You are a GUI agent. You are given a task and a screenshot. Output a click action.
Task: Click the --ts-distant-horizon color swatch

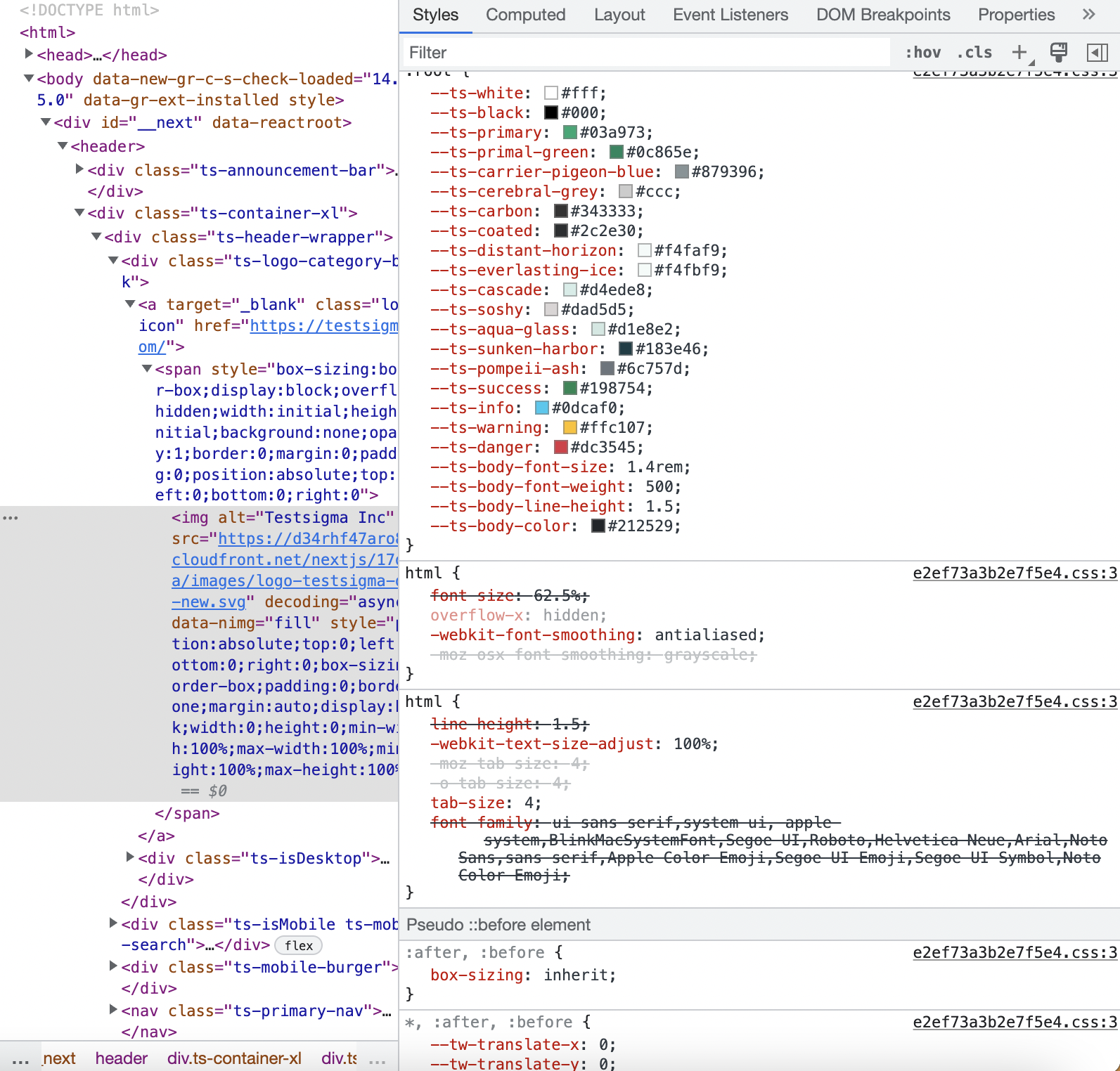click(645, 250)
